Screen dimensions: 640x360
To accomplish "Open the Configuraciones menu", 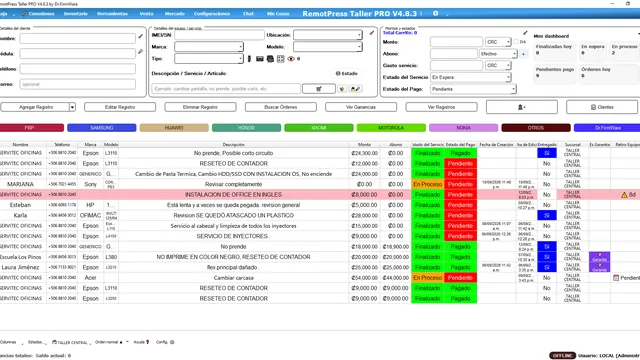I will pos(212,13).
